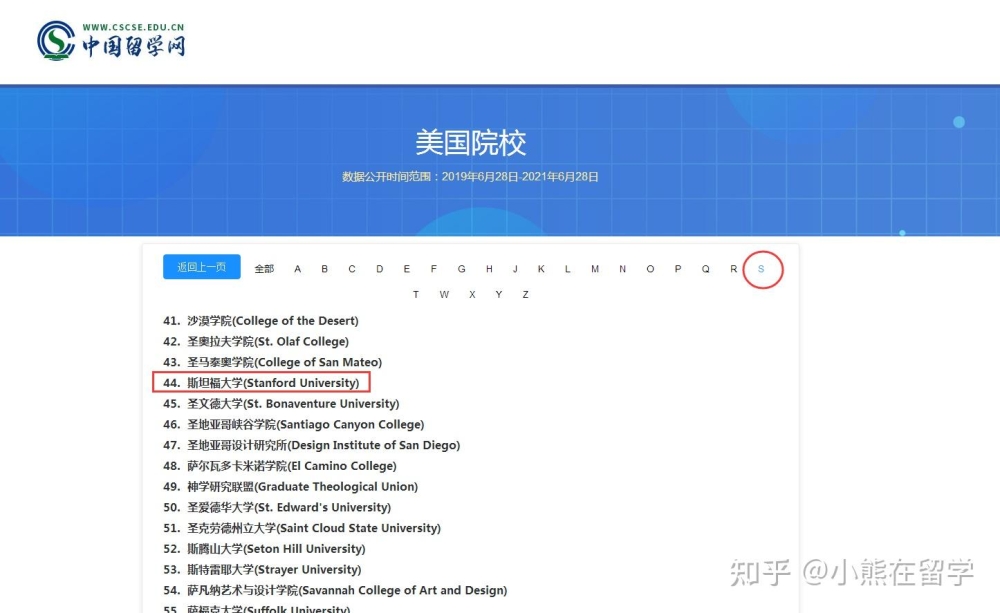Viewport: 1000px width, 613px height.
Task: Filter schools by letter B
Action: point(325,269)
